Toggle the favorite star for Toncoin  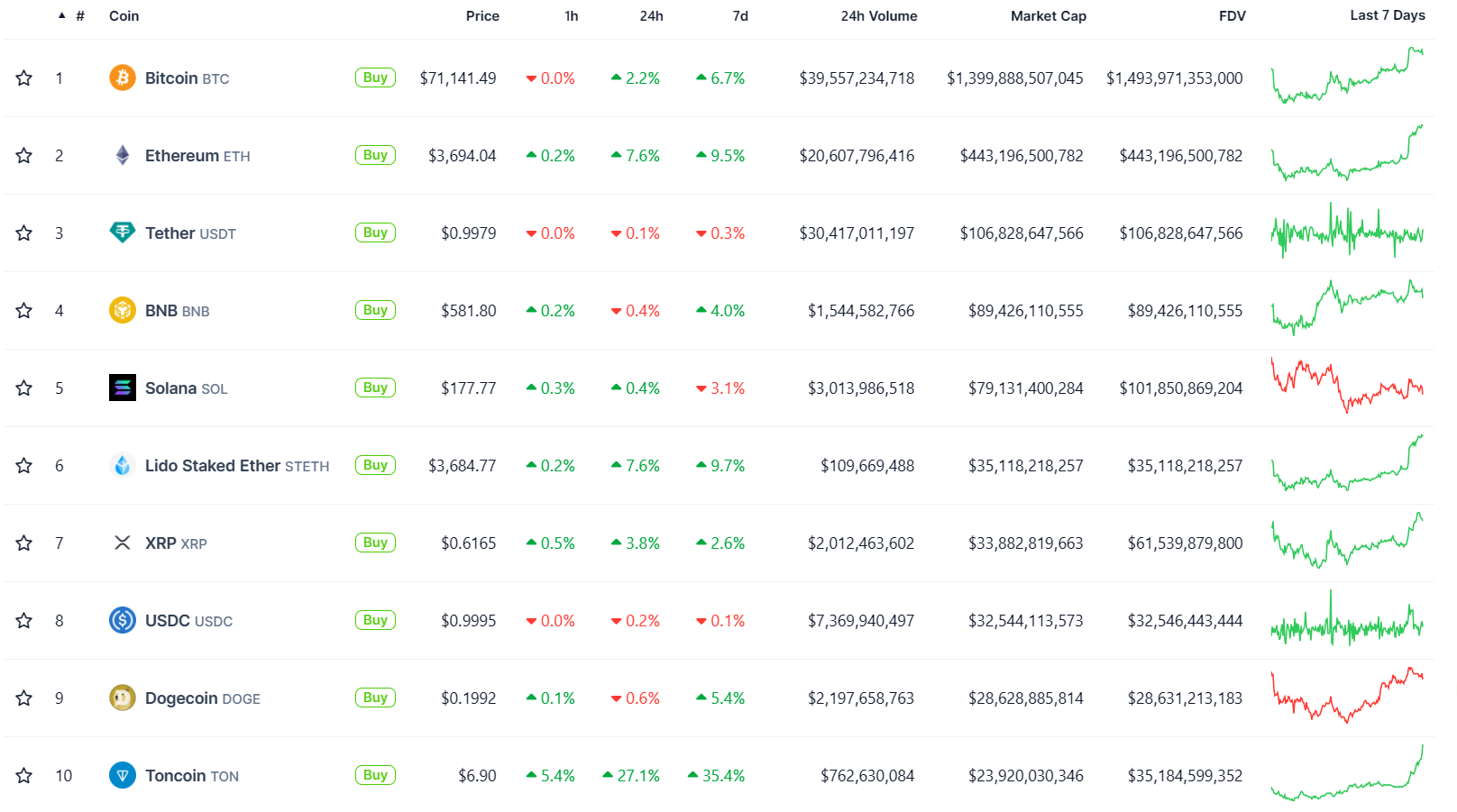pos(24,776)
